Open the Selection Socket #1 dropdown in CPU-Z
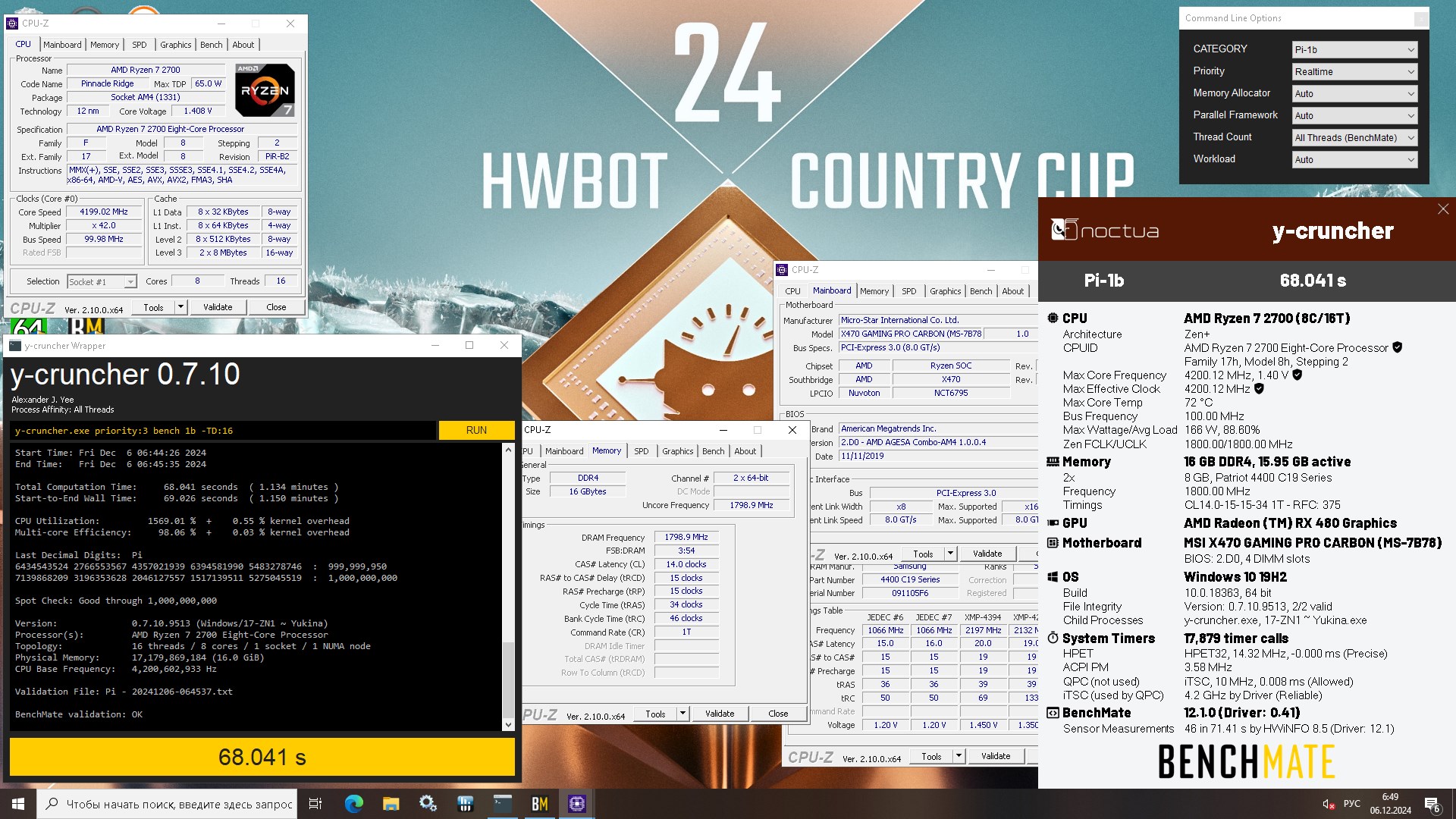The image size is (1456, 819). (x=102, y=281)
